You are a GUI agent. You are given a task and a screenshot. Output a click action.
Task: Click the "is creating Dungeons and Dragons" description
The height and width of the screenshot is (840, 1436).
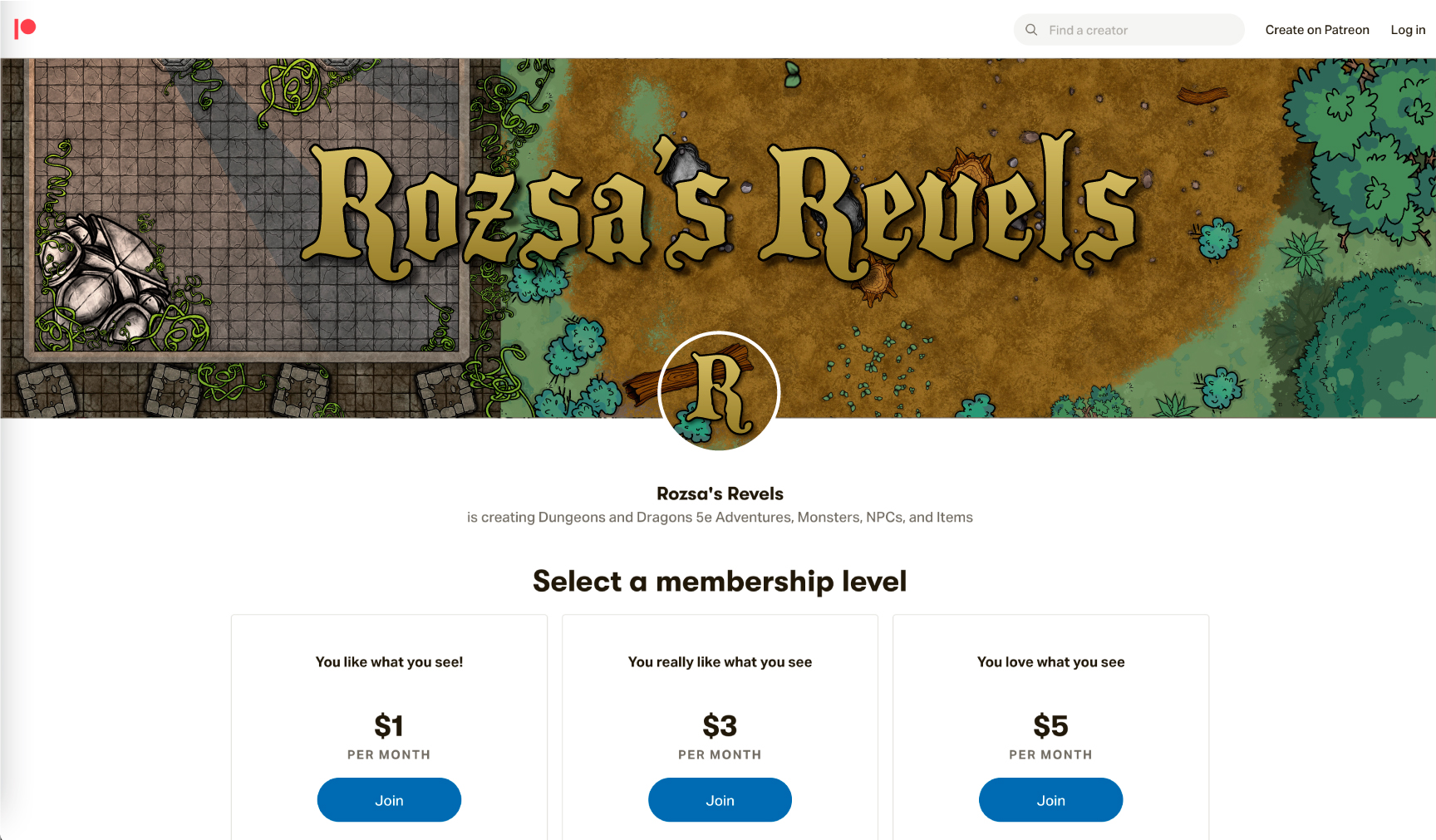point(720,518)
